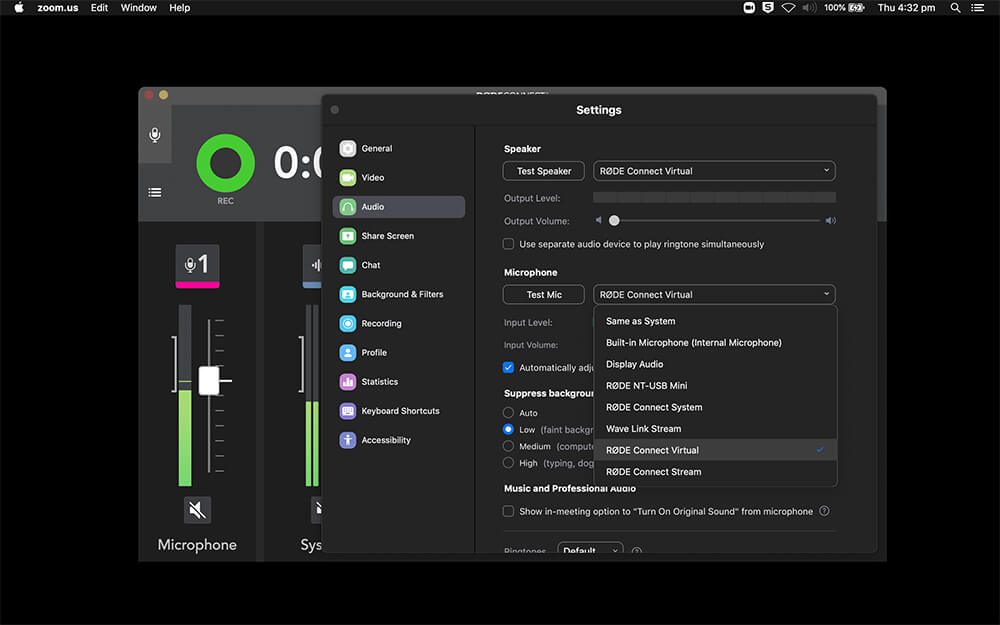Image resolution: width=1000 pixels, height=625 pixels.
Task: Click the Output Volume slider handle
Action: 614,221
